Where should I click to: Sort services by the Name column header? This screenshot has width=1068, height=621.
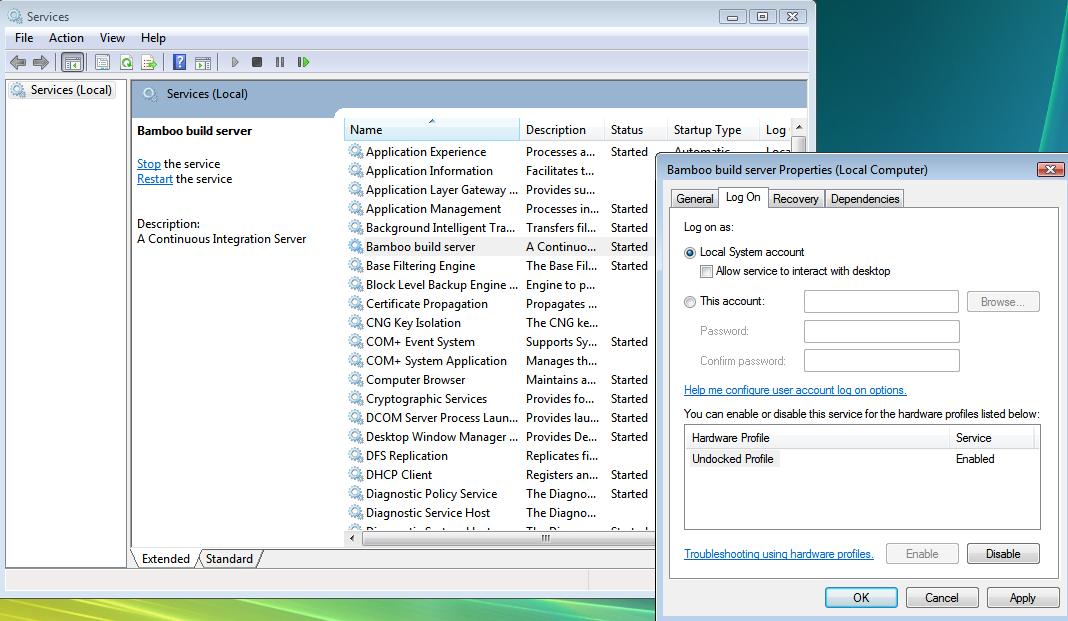432,129
